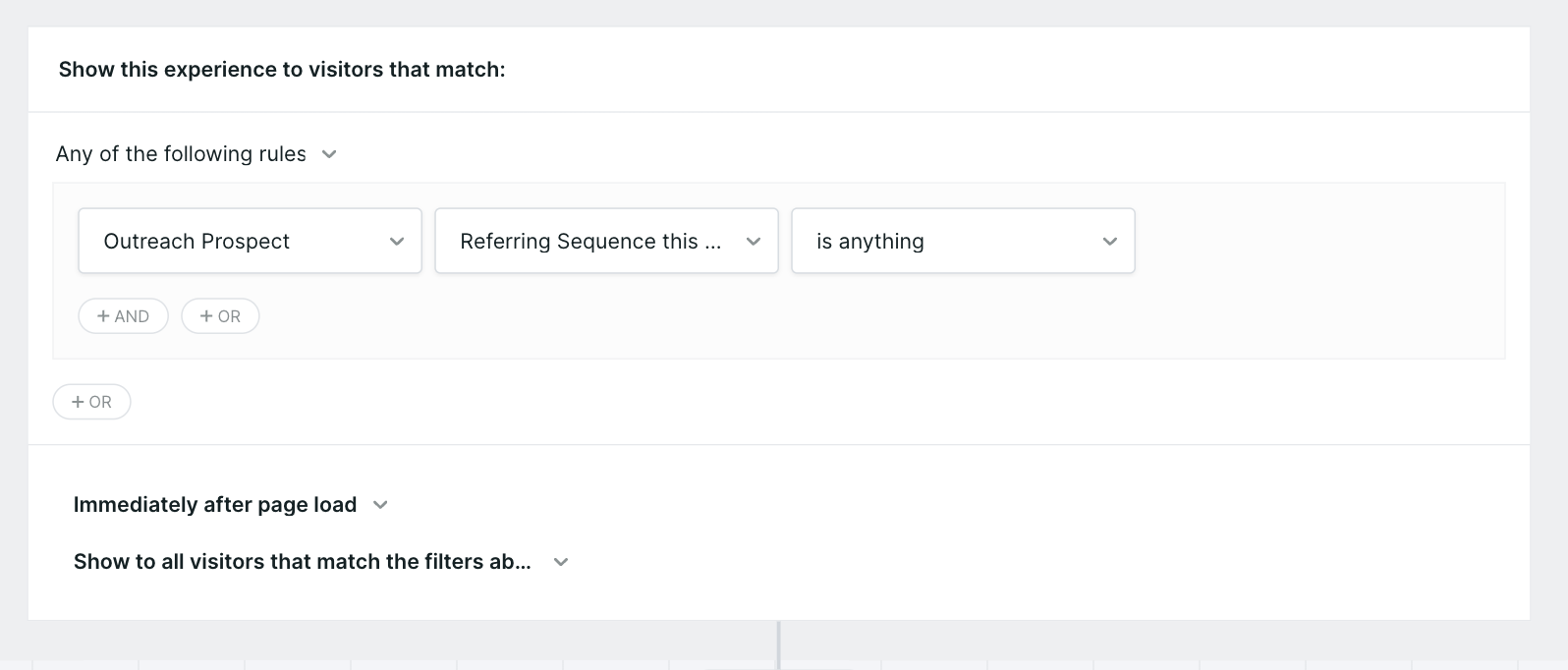Add a new OR rule group below
The height and width of the screenshot is (670, 1568).
tap(91, 402)
